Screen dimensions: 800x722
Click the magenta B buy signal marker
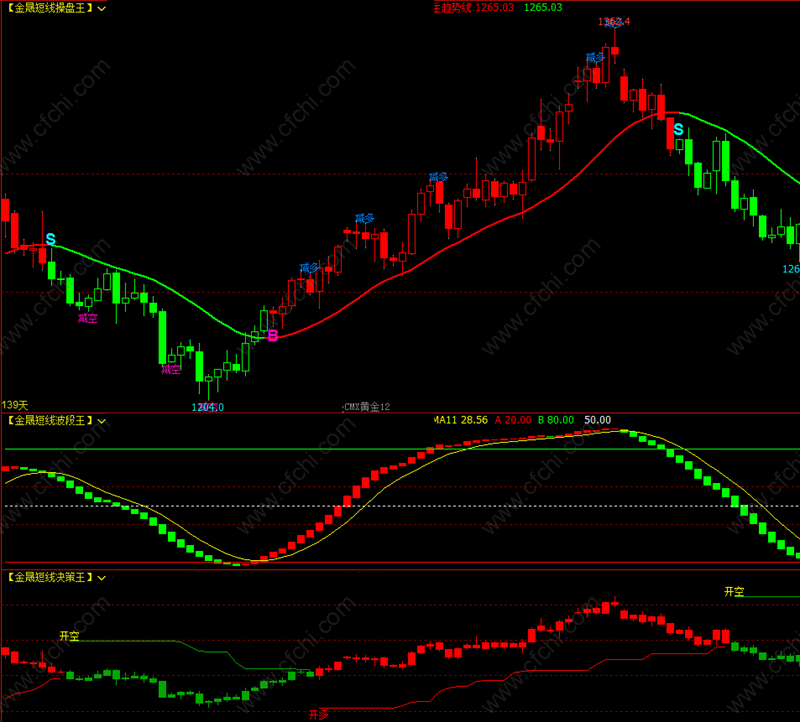point(273,335)
